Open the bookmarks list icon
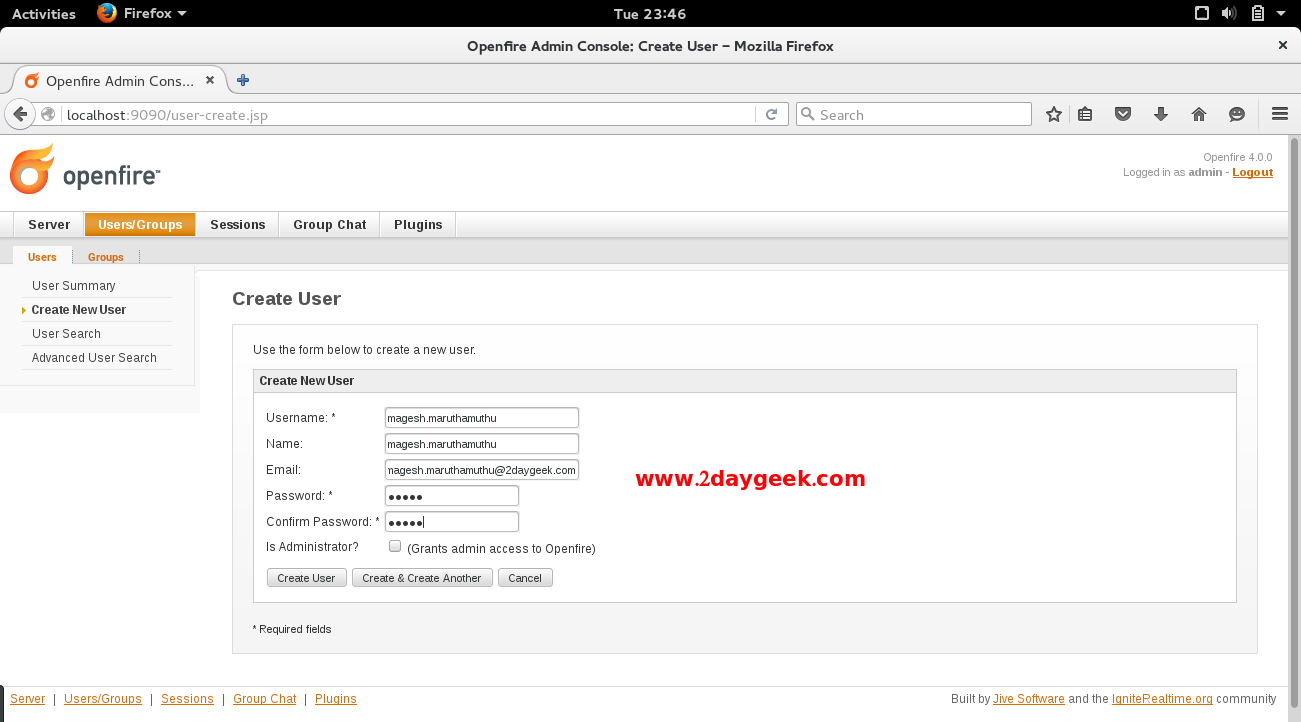 click(x=1085, y=114)
